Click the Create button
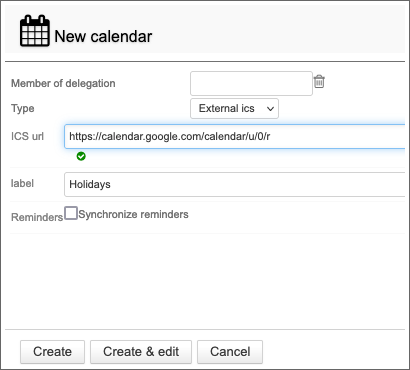410x370 pixels. point(52,352)
